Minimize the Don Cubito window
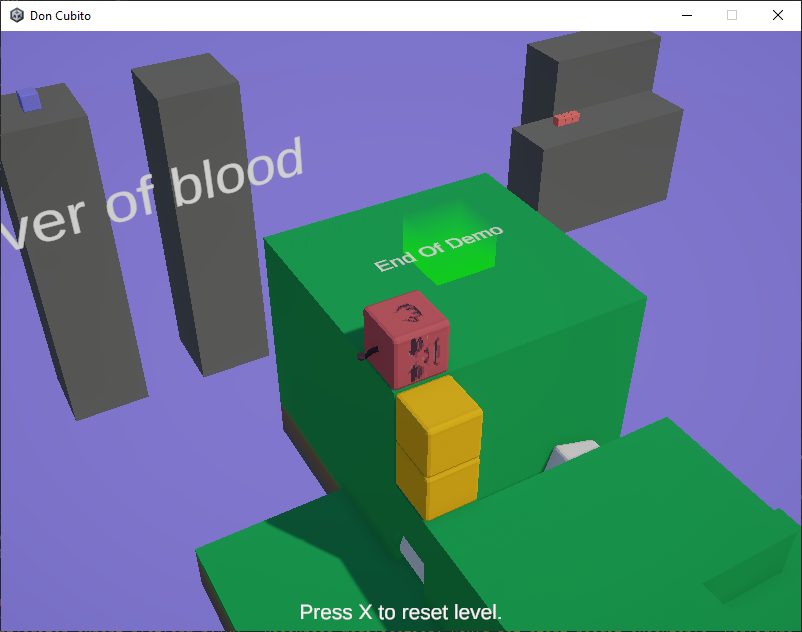The image size is (802, 632). pyautogui.click(x=687, y=15)
